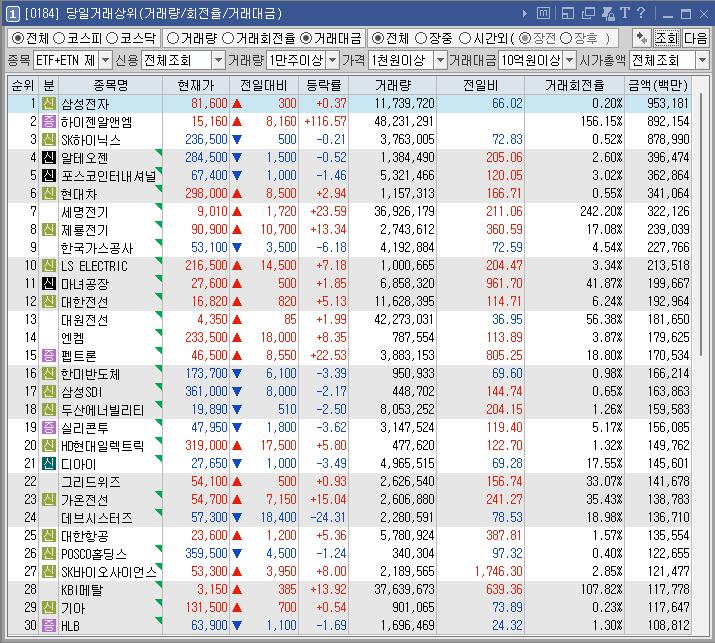
Task: Click the 신 badge for 삼성전자
Action: tap(49, 104)
